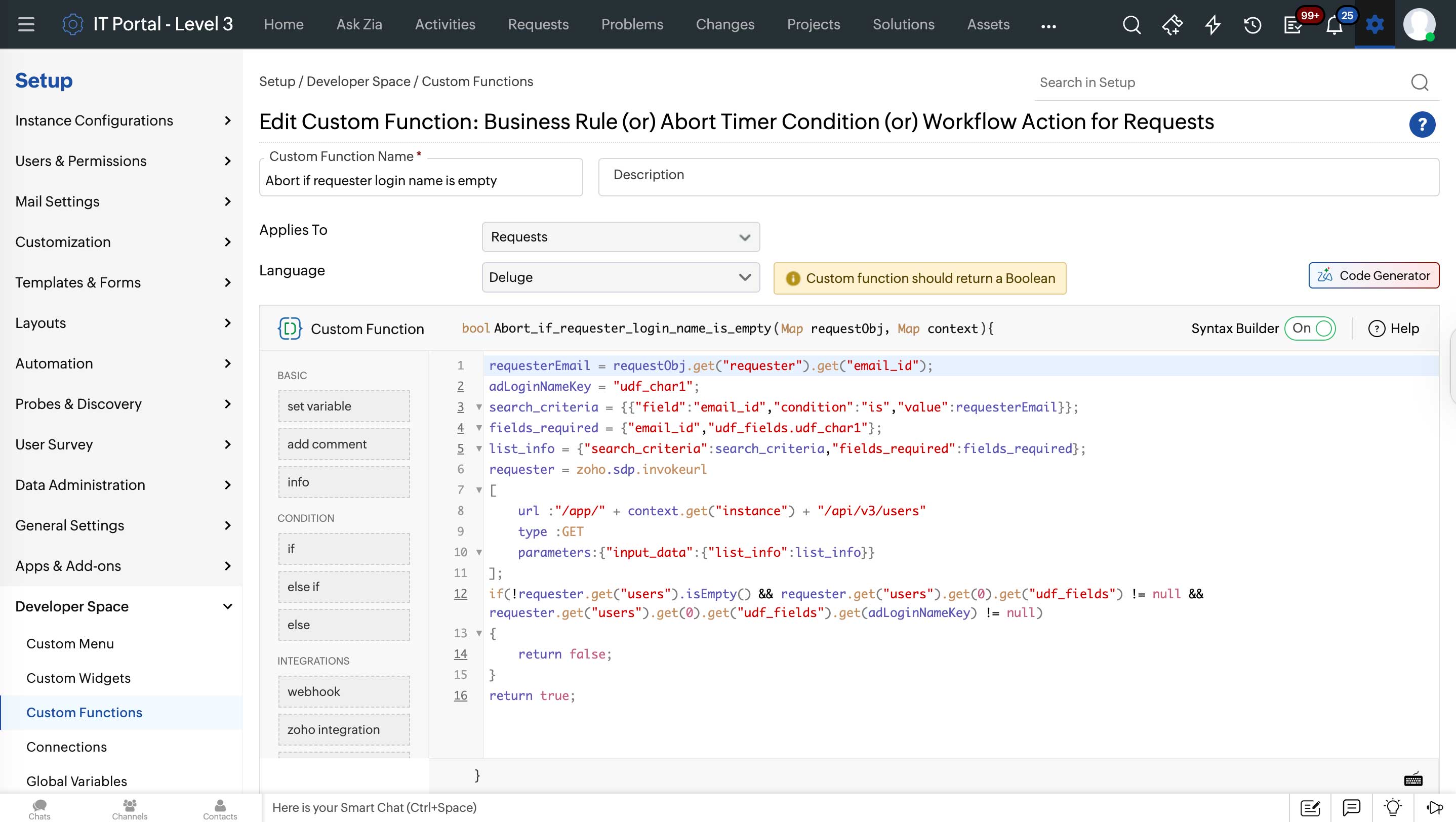Toggle Syntax Builder switch off

(1310, 328)
